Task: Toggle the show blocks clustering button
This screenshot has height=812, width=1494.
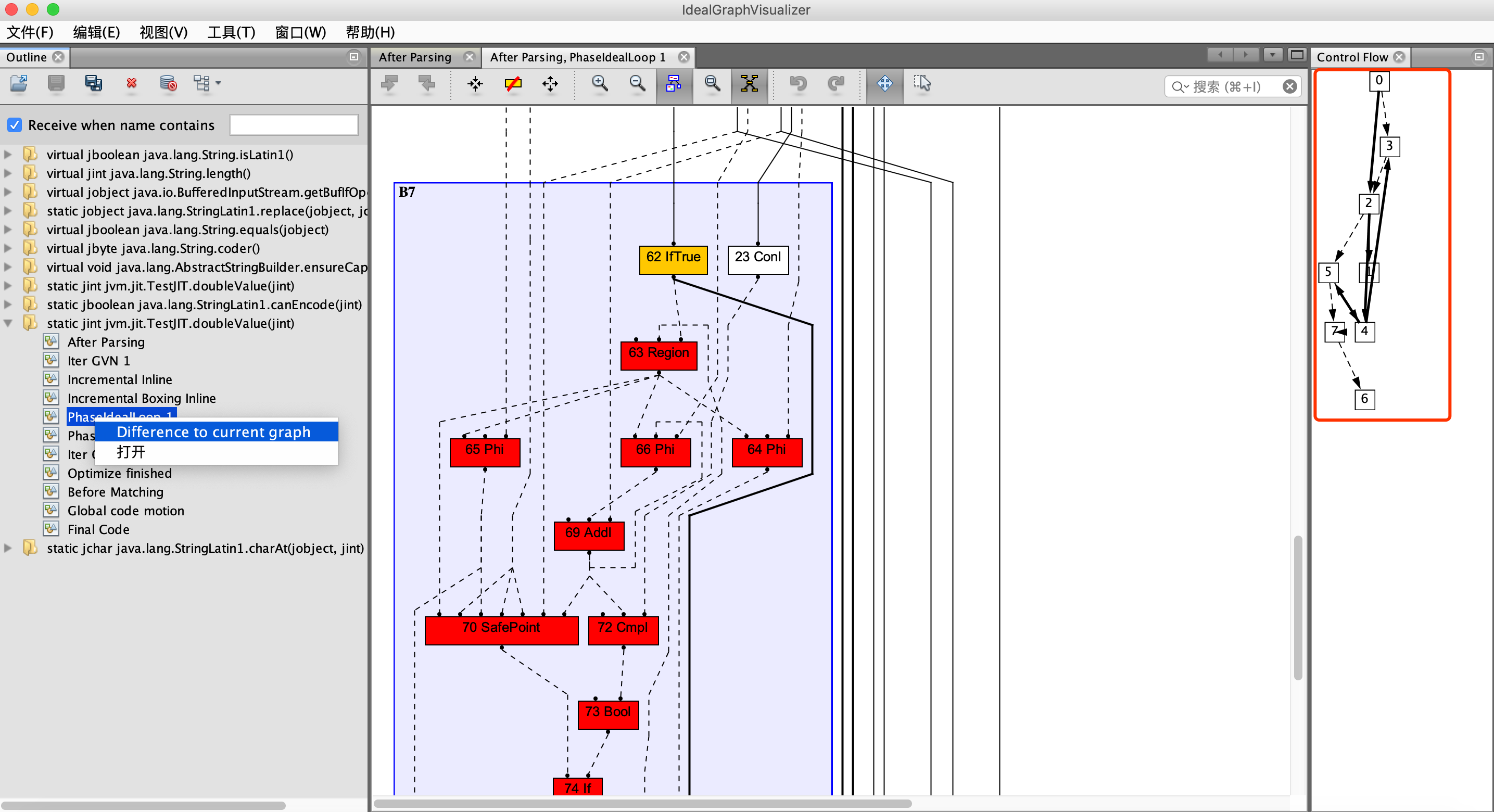Action: (x=674, y=83)
